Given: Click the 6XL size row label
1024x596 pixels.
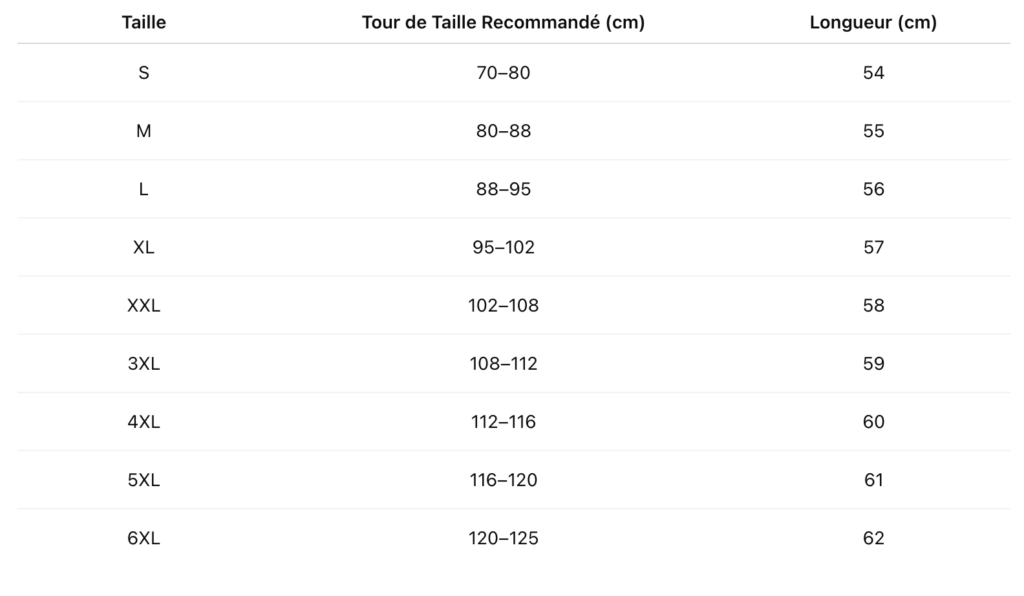Looking at the screenshot, I should (x=144, y=538).
